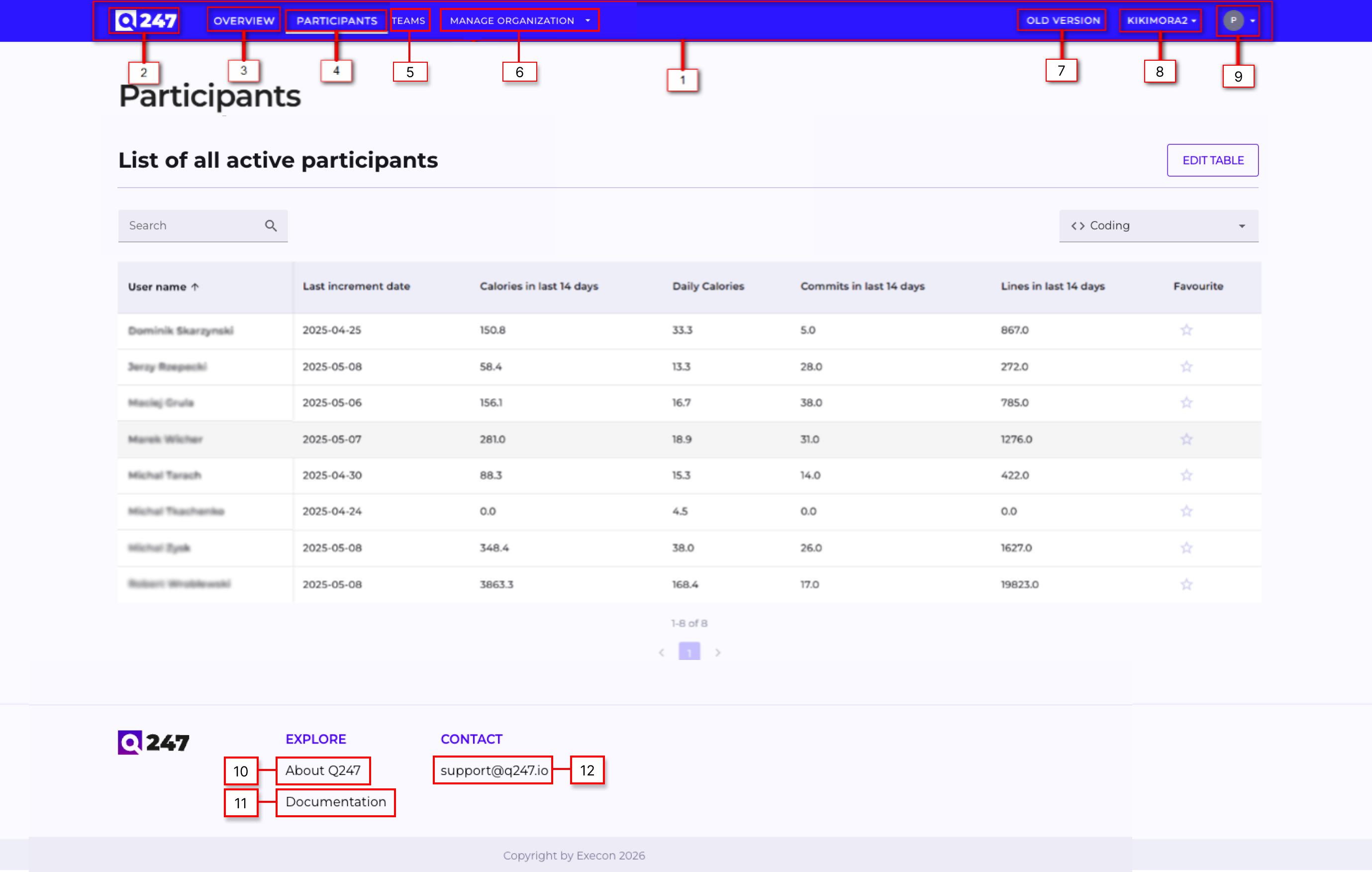Open the Documentation footer link
Image resolution: width=1372 pixels, height=872 pixels.
[x=336, y=802]
